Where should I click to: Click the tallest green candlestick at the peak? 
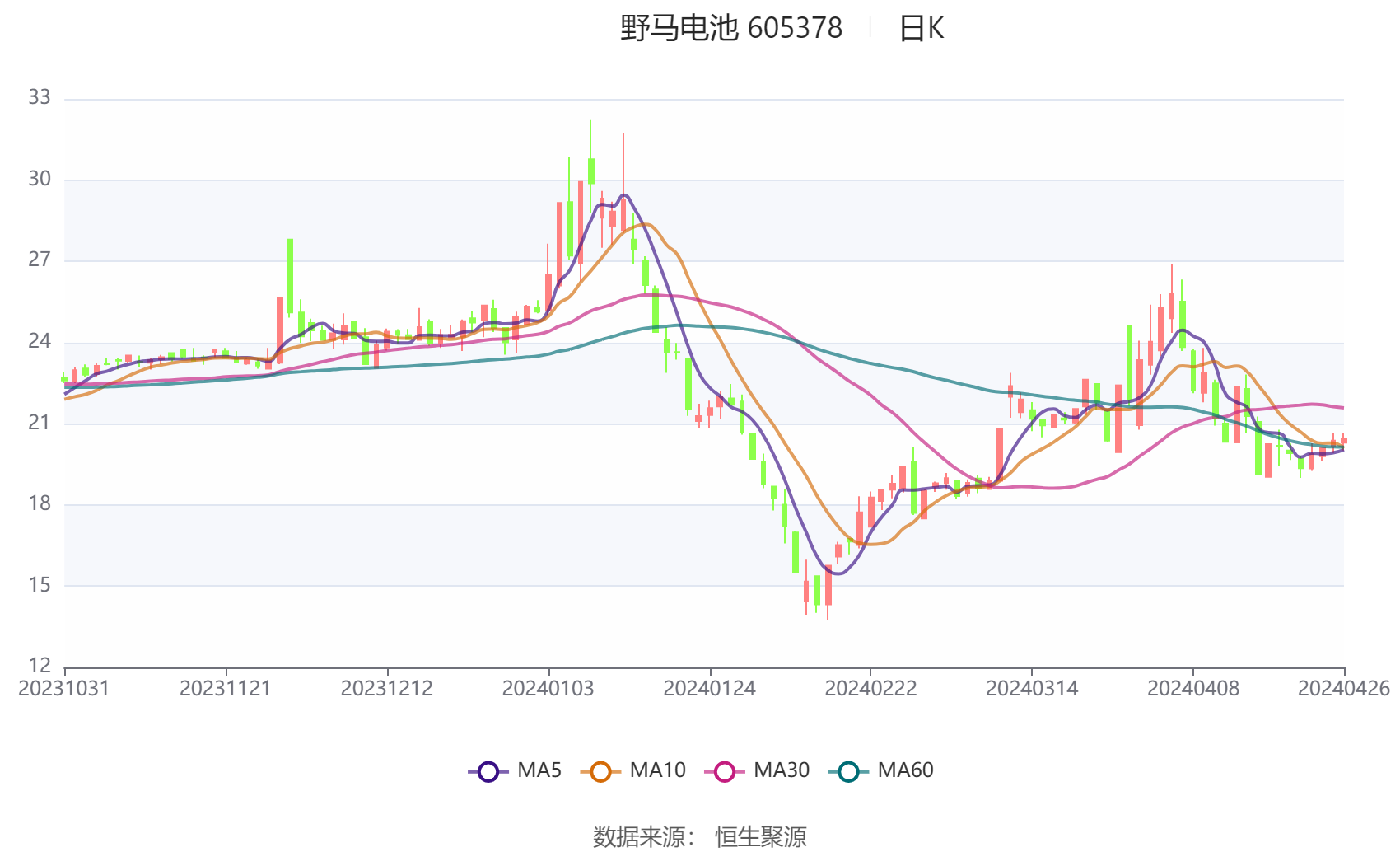tap(590, 171)
